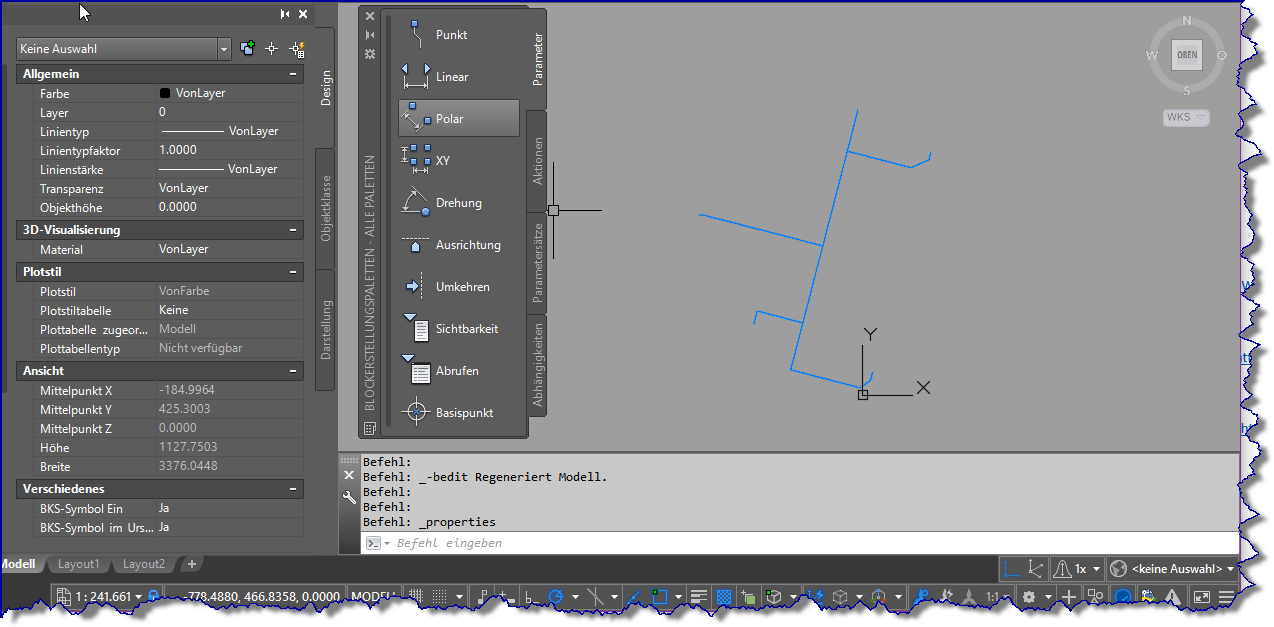Open the Keine Auswahl selection dropdown

[x=225, y=48]
